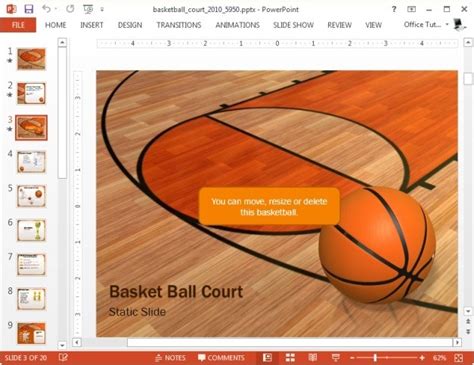Select slide 2 thumbnail

[x=31, y=93]
